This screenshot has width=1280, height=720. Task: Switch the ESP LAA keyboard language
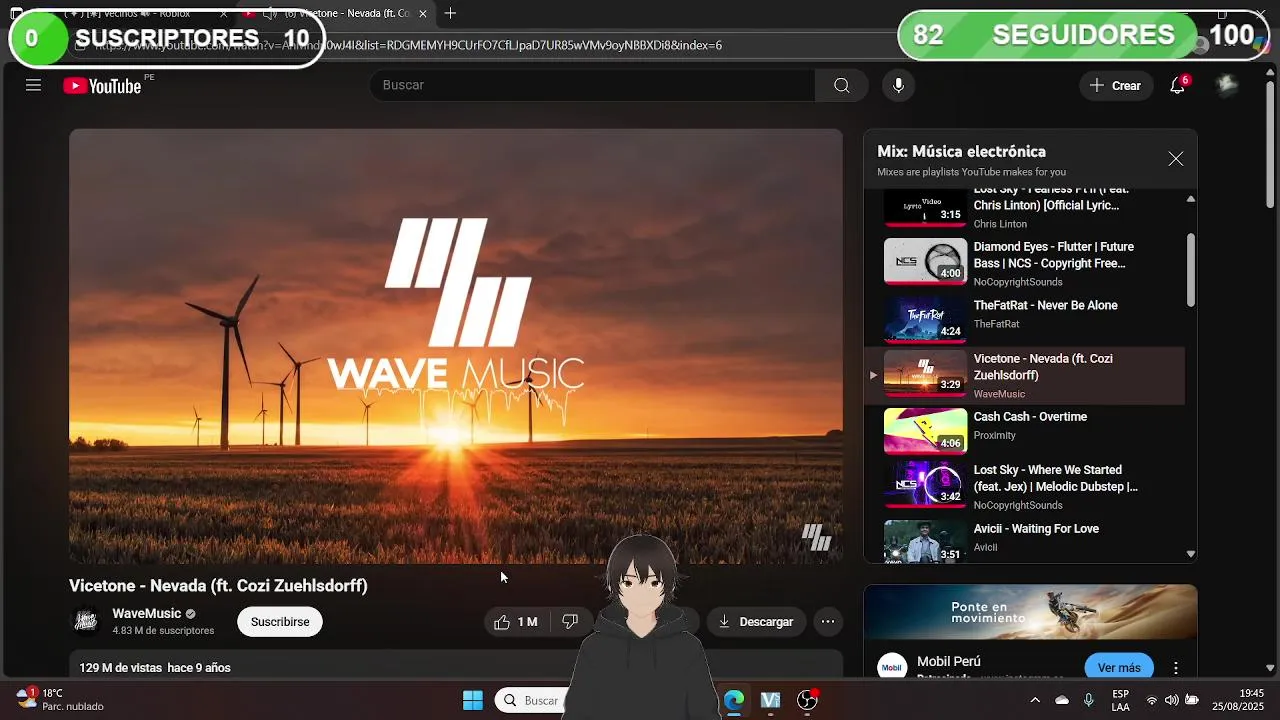click(x=1121, y=700)
